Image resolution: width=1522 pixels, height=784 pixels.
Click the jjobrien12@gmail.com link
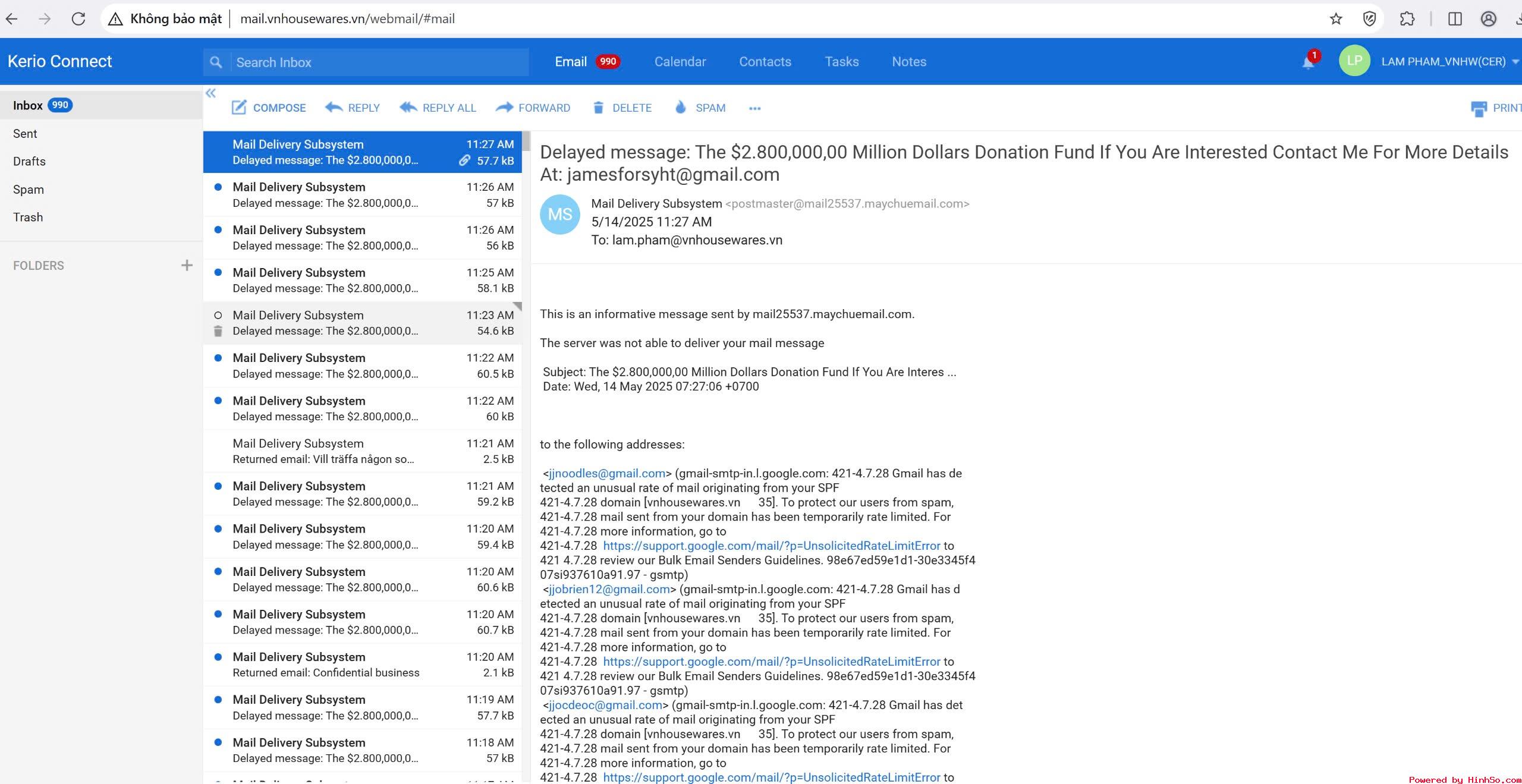[x=609, y=590]
